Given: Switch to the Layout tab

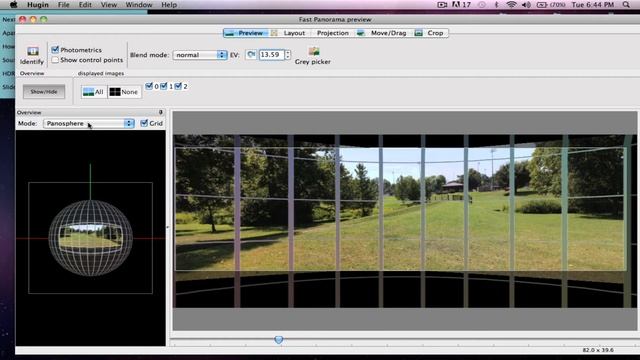Looking at the screenshot, I should pyautogui.click(x=289, y=33).
